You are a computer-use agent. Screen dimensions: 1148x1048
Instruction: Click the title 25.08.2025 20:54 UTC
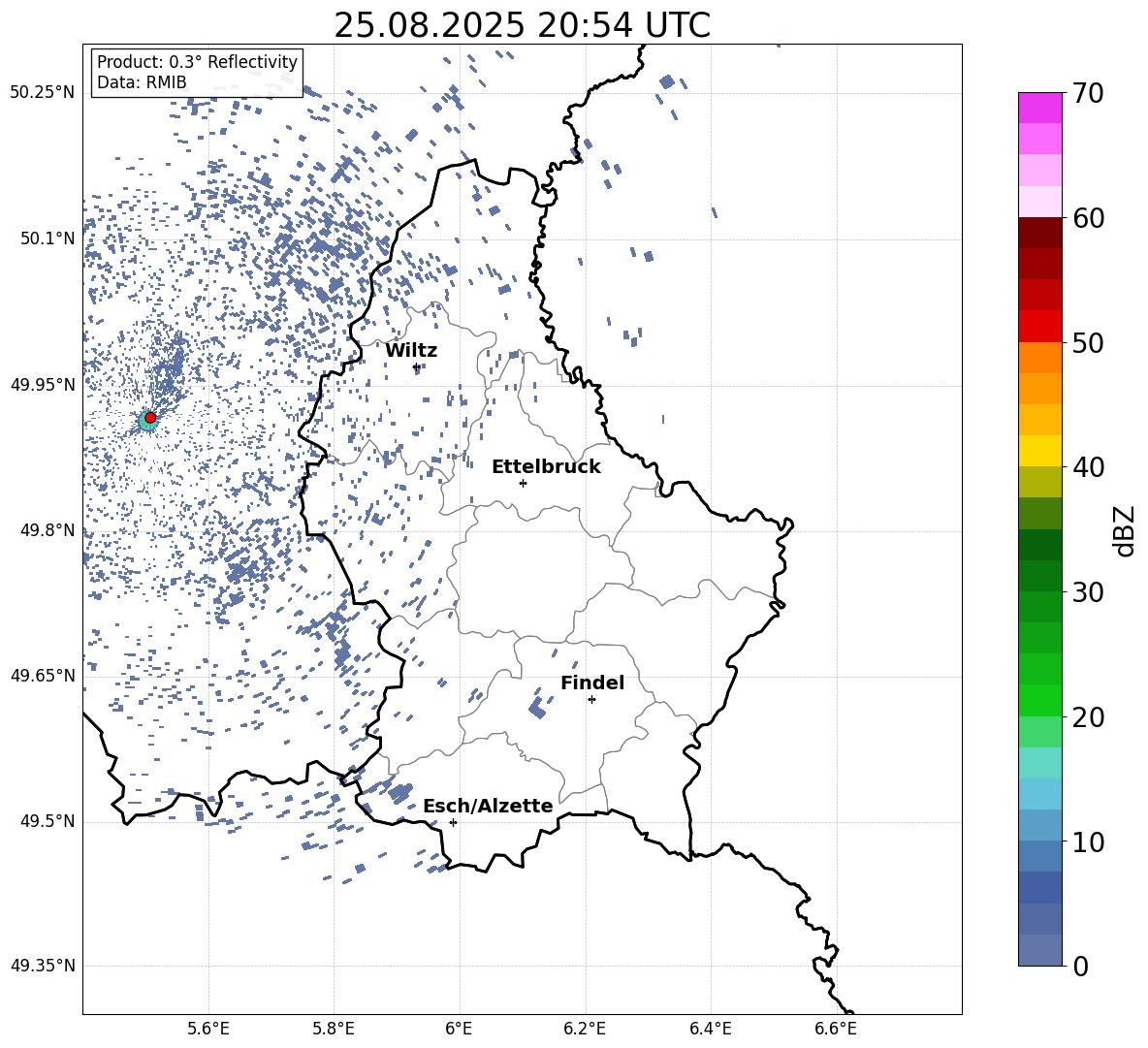[x=522, y=25]
